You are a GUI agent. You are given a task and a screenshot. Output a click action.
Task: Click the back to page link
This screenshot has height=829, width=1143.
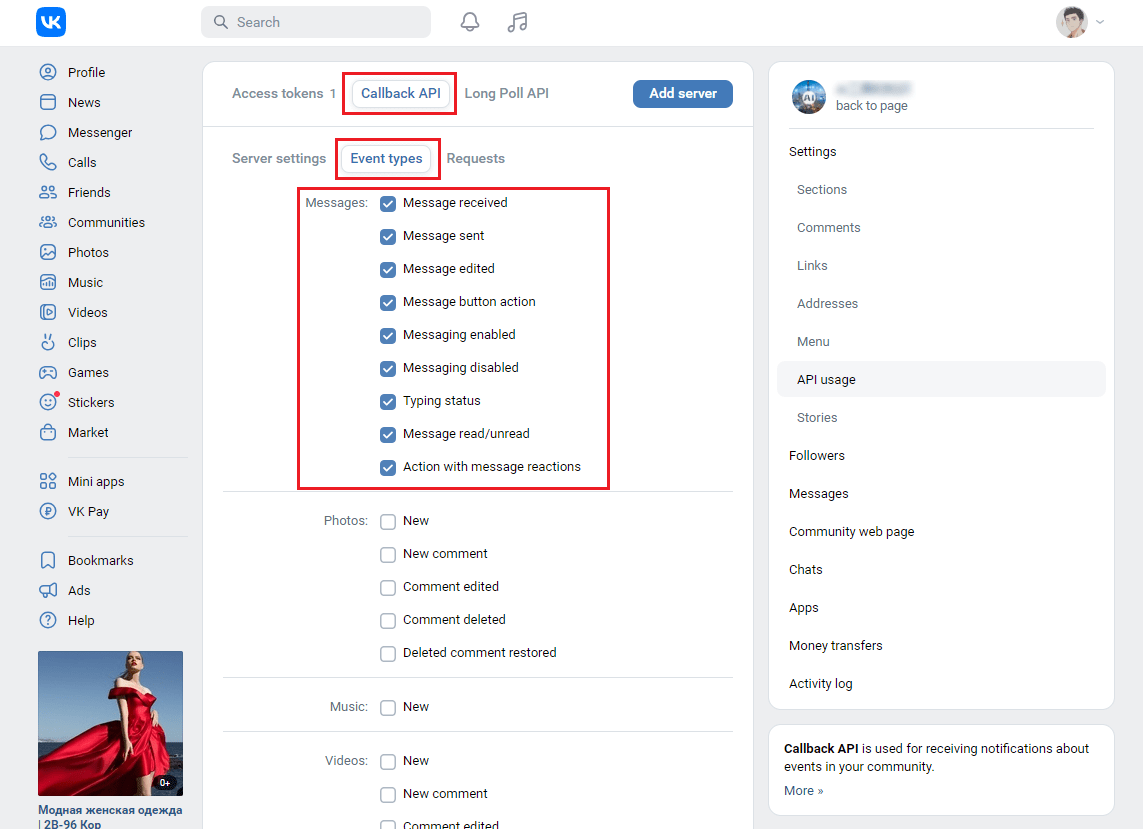pos(872,106)
